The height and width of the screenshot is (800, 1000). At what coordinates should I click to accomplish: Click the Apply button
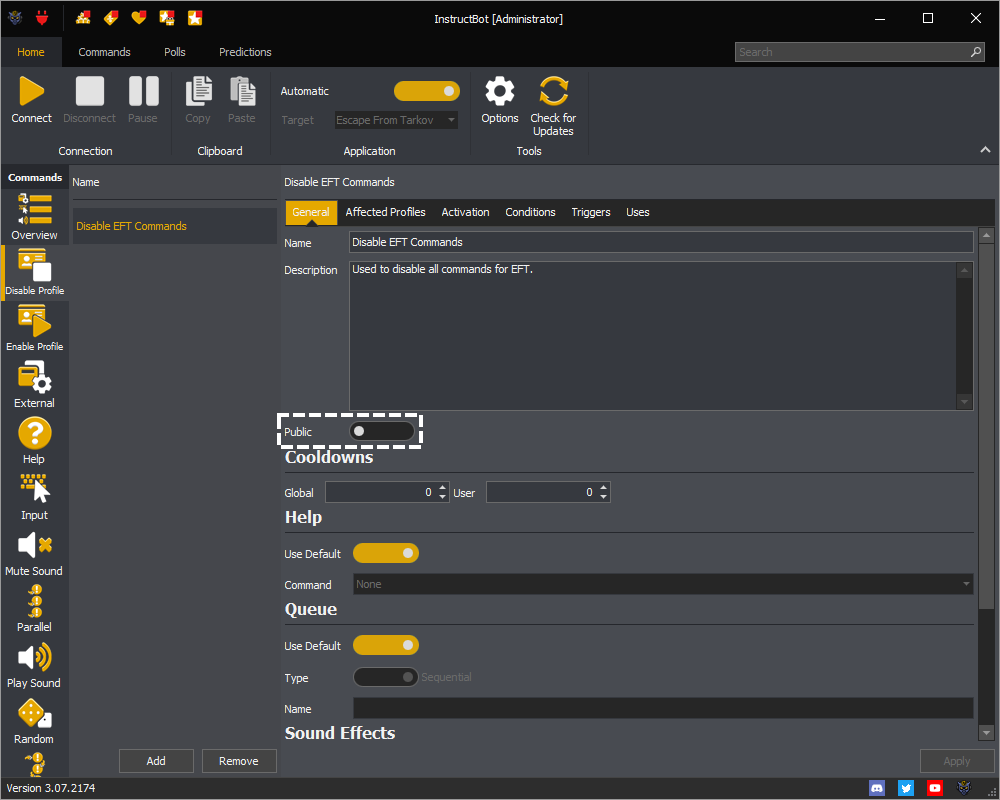[x=957, y=761]
